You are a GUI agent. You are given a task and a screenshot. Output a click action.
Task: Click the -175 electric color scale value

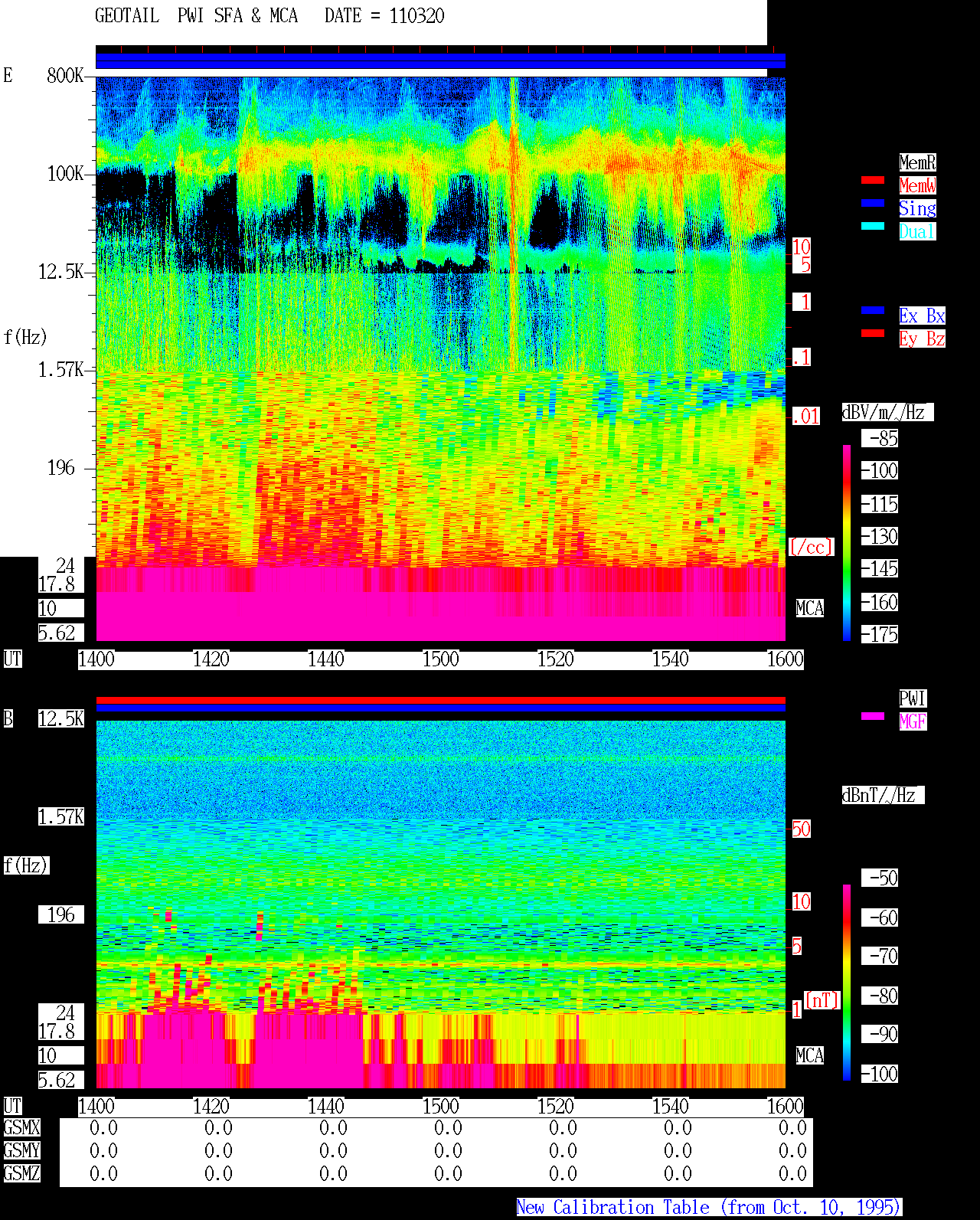point(880,634)
